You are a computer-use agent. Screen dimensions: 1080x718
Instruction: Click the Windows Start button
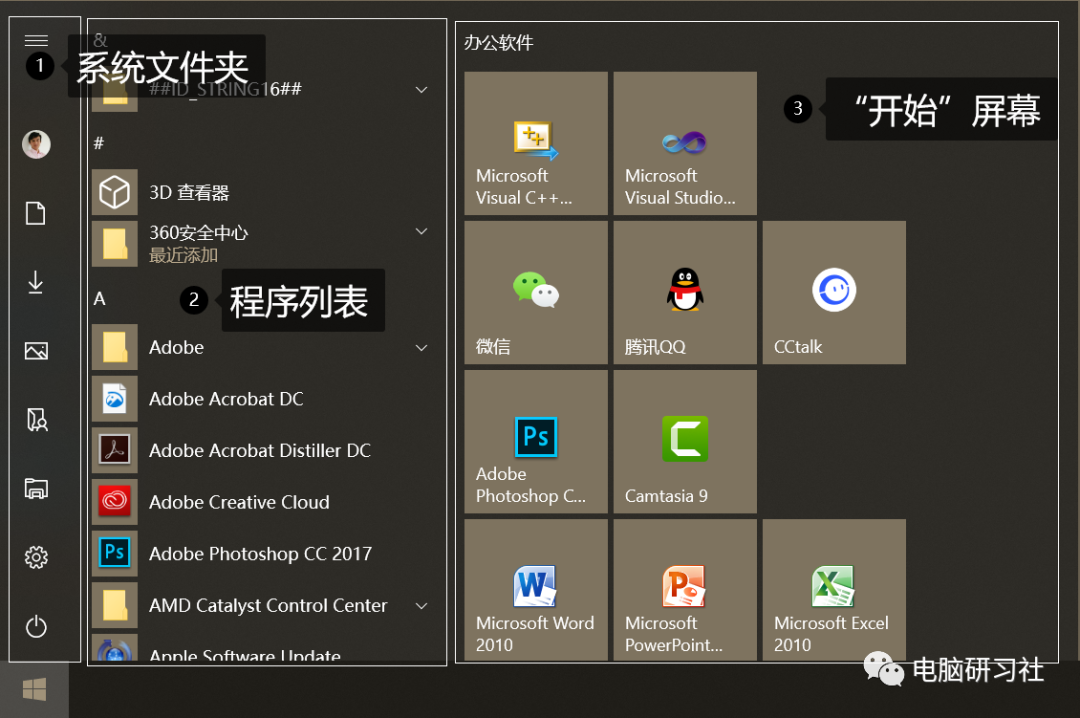(34, 689)
